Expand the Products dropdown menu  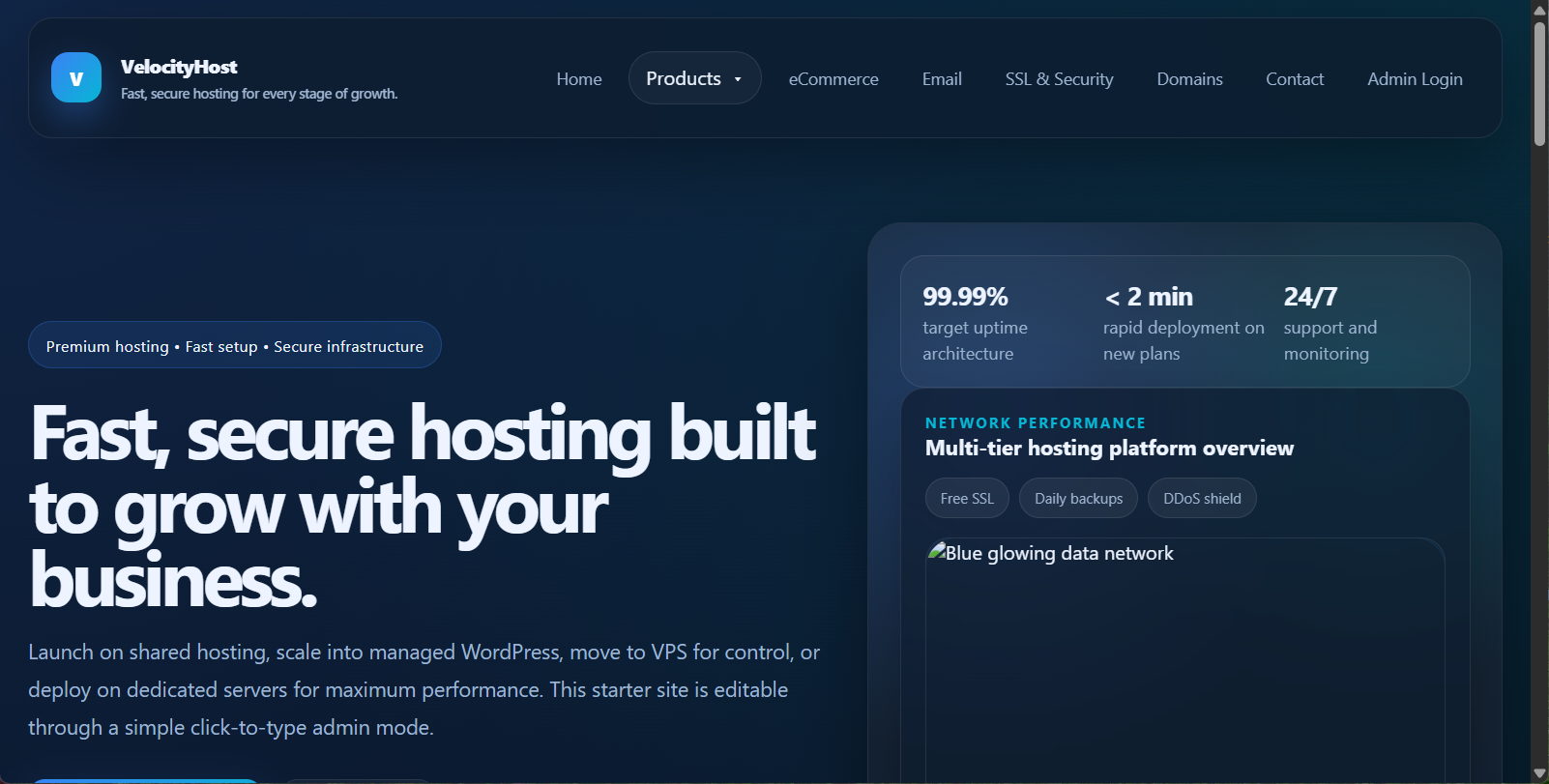(x=694, y=78)
